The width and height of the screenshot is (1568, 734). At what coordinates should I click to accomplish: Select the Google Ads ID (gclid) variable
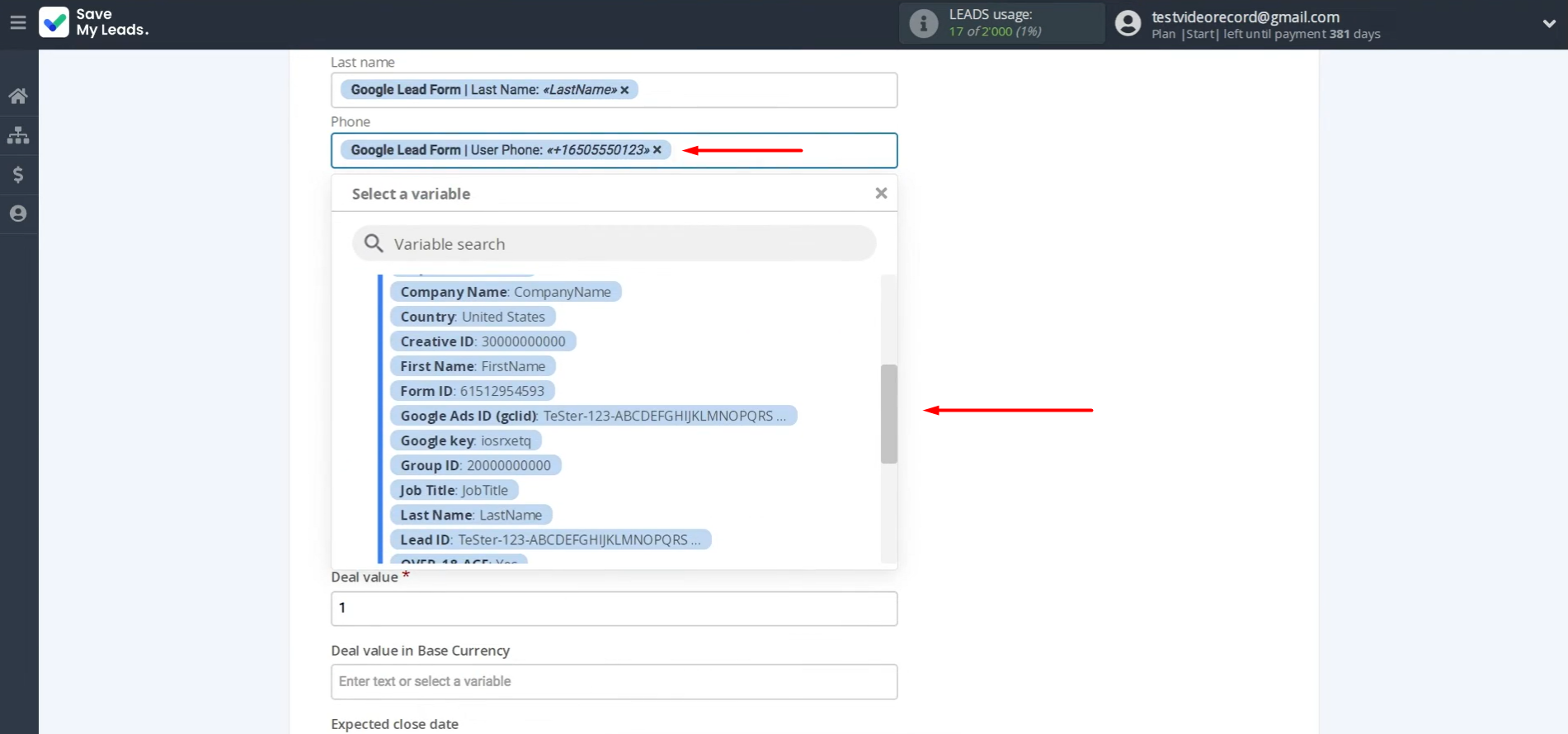pyautogui.click(x=593, y=416)
